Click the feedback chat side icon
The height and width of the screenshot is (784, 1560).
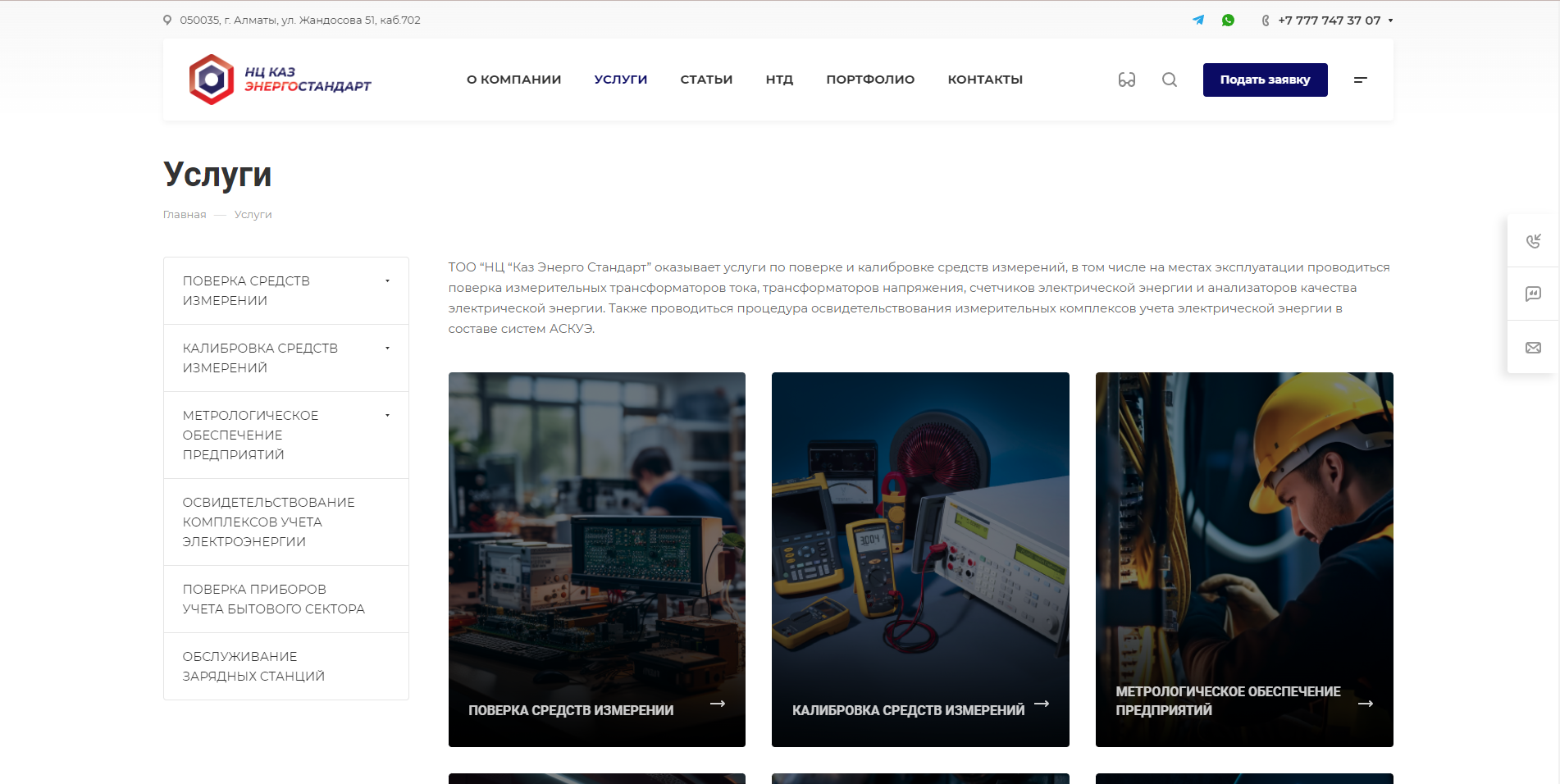[1533, 294]
